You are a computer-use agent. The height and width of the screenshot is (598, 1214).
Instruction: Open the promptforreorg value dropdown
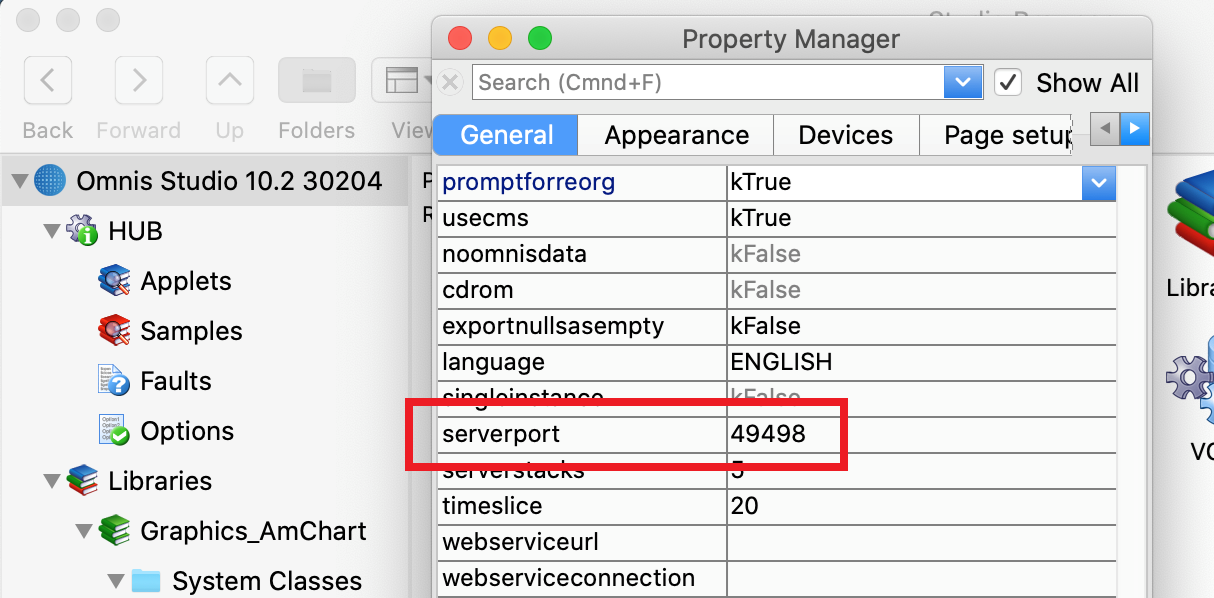tap(1098, 182)
